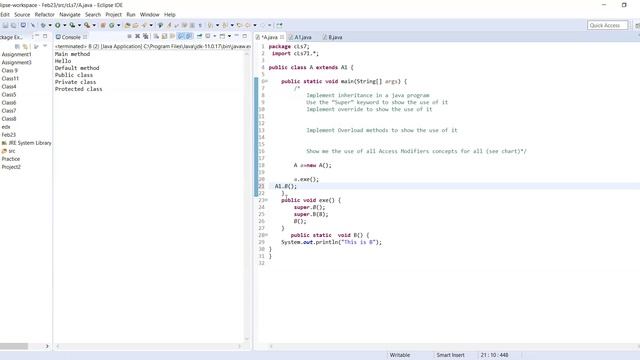This screenshot has height=360, width=640.
Task: Select the src folder
Action: [x=11, y=151]
